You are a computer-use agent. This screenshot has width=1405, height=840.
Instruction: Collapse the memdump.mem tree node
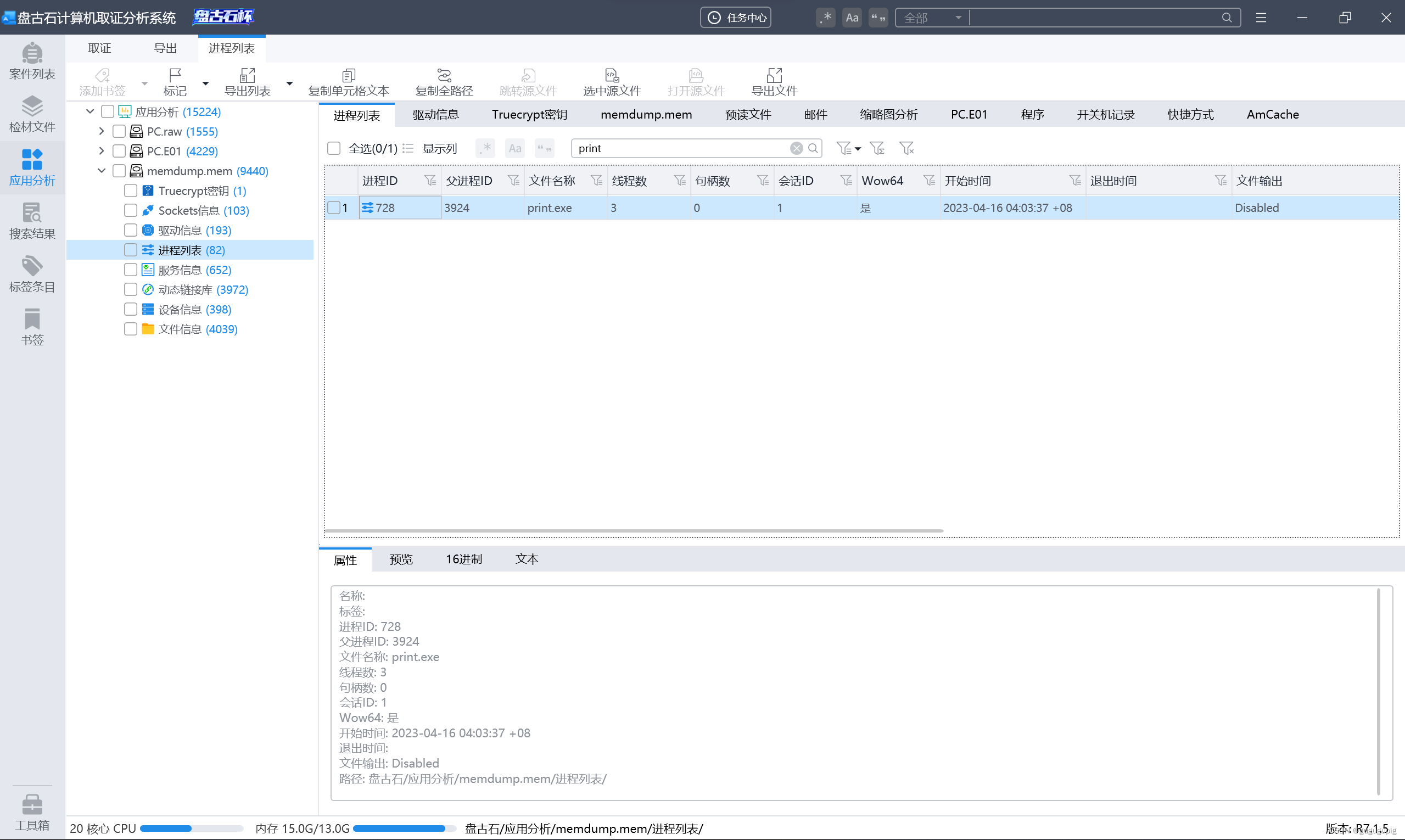(102, 171)
